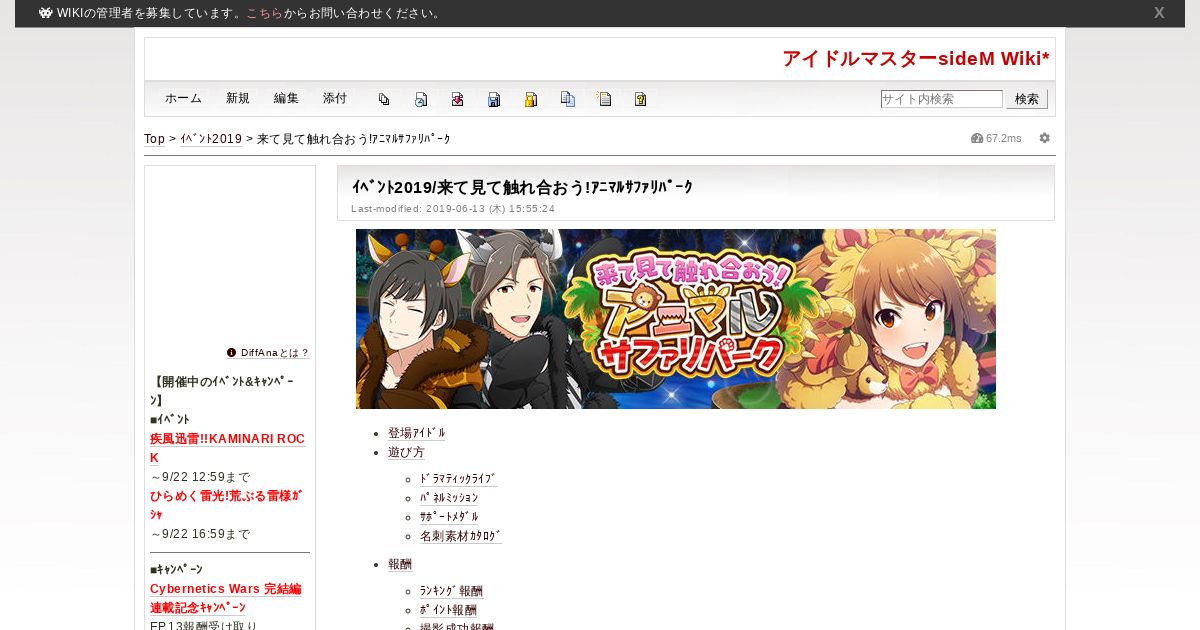This screenshot has width=1200, height=630.
Task: Open the ﾄﾞﾗﾏﾃｨｯｸﾗｲﾌﾞ contents link
Action: coord(458,479)
